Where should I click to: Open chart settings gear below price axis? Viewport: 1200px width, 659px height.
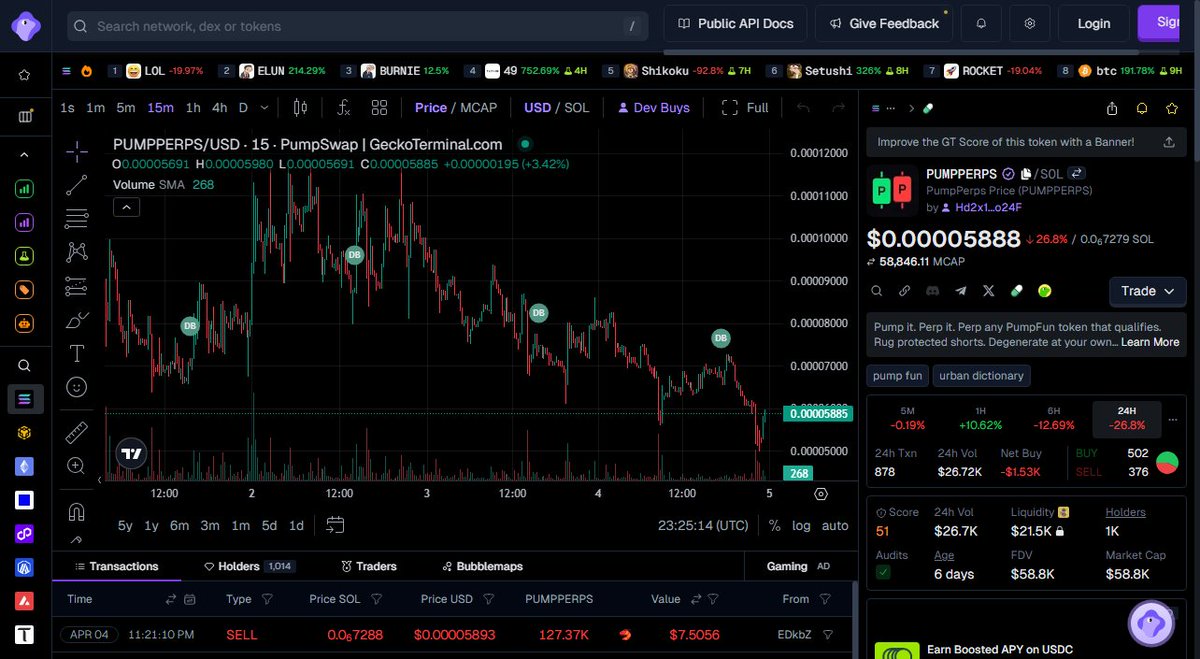(821, 494)
